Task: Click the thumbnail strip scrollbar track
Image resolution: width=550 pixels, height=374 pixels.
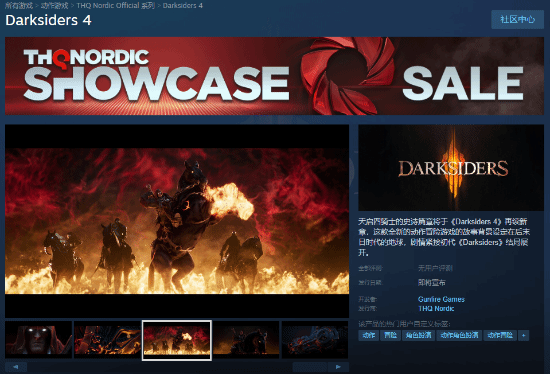Action: [x=177, y=367]
